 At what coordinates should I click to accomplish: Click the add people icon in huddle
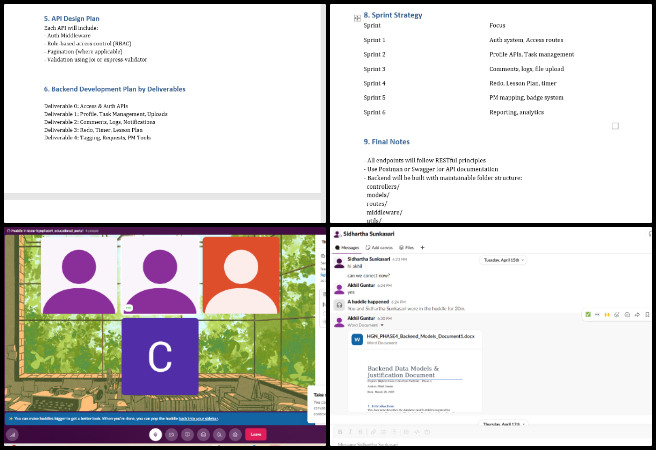[219, 435]
